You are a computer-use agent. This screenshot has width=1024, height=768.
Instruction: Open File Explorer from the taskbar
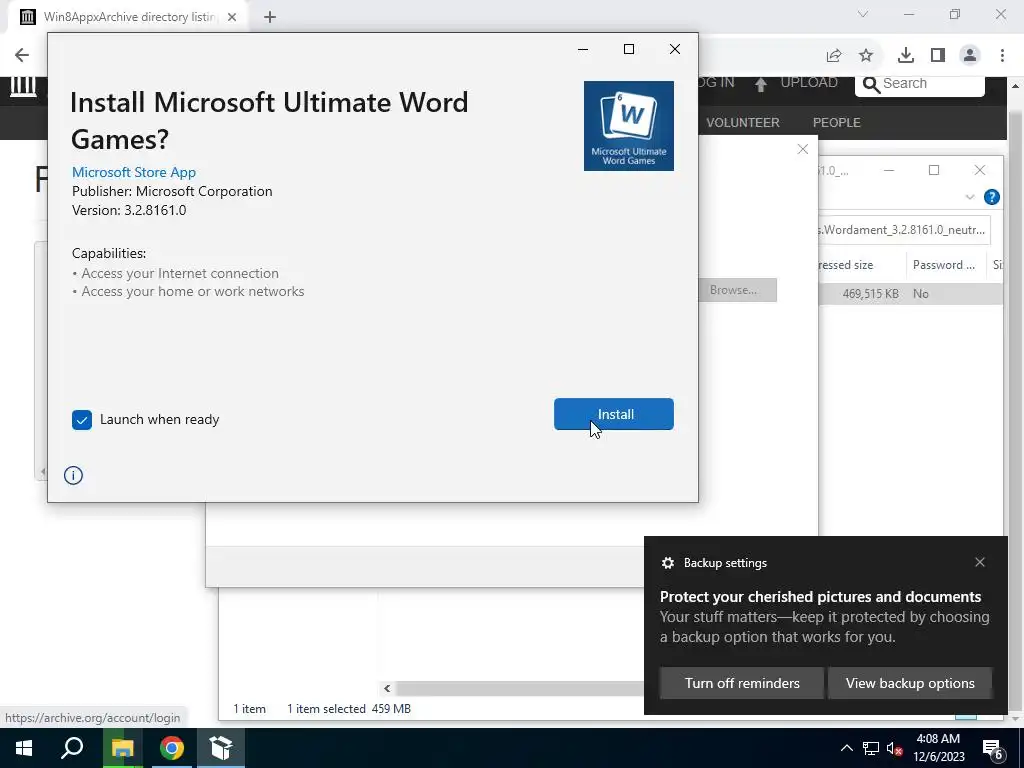tap(122, 748)
